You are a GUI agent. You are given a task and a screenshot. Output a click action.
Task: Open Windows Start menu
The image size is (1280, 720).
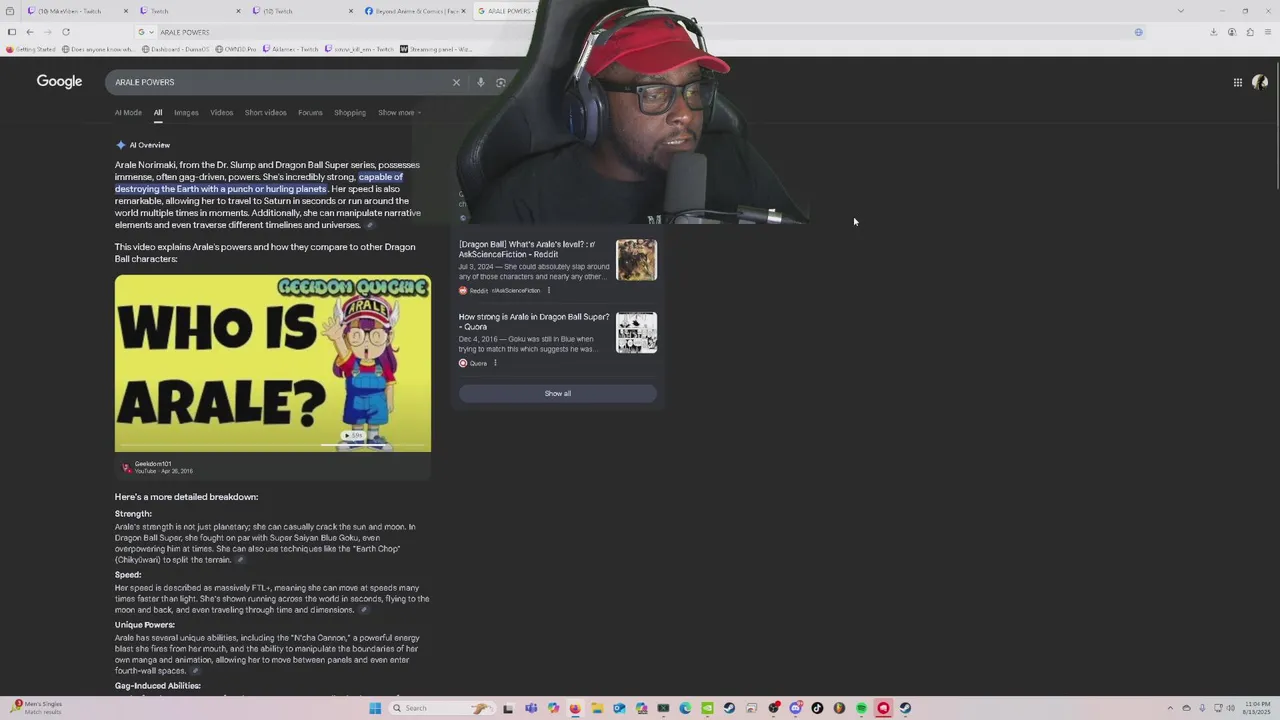(x=375, y=708)
